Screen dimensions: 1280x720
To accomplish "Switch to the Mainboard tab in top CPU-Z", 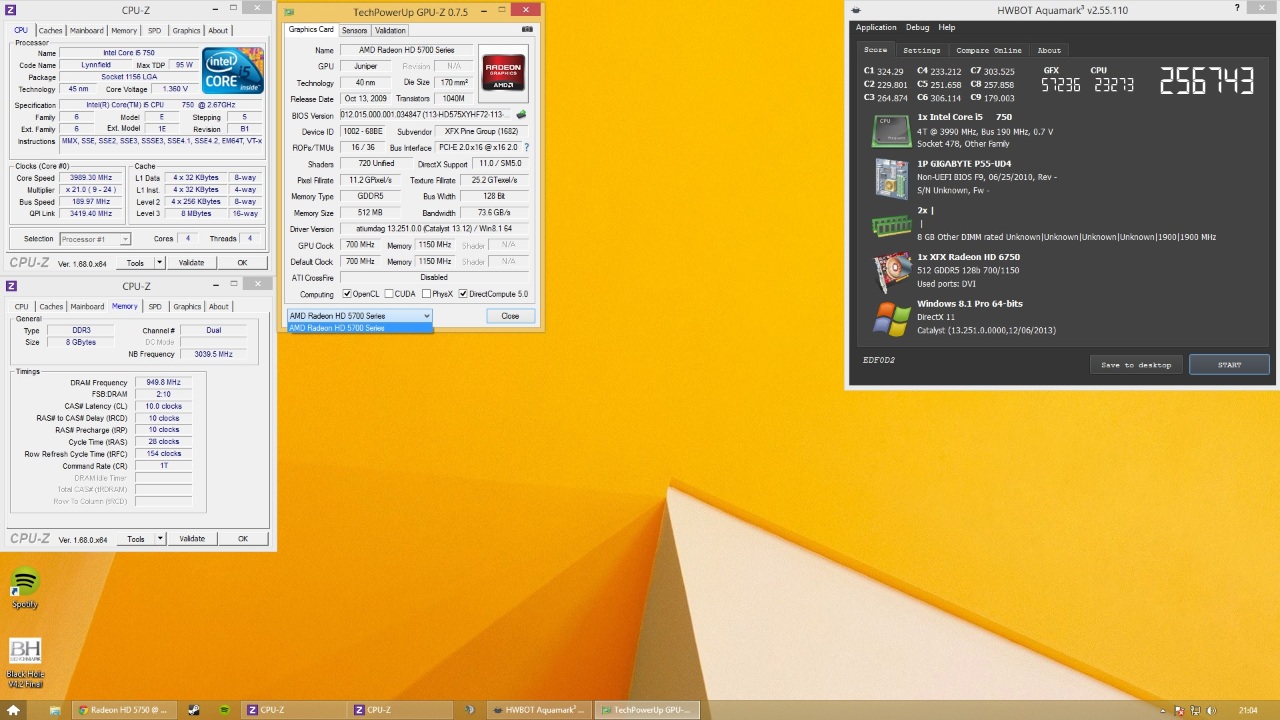I will [x=87, y=31].
